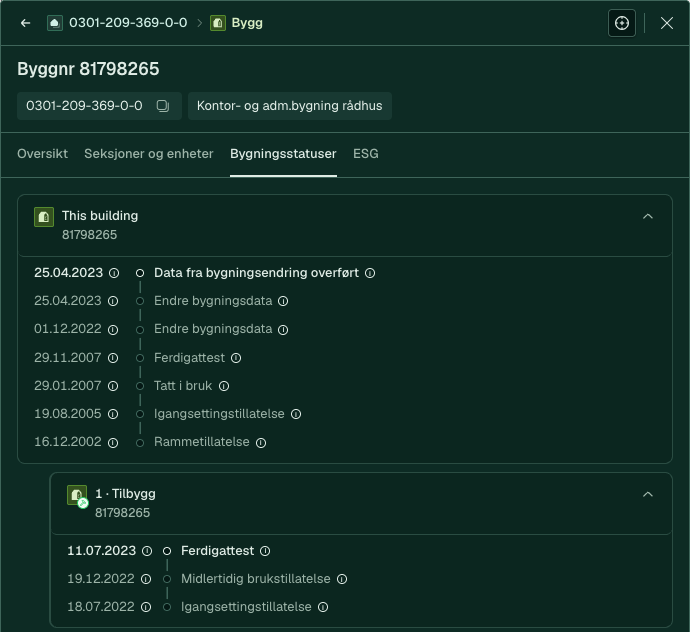This screenshot has height=632, width=690.
Task: Select the ESG tab
Action: (x=366, y=154)
